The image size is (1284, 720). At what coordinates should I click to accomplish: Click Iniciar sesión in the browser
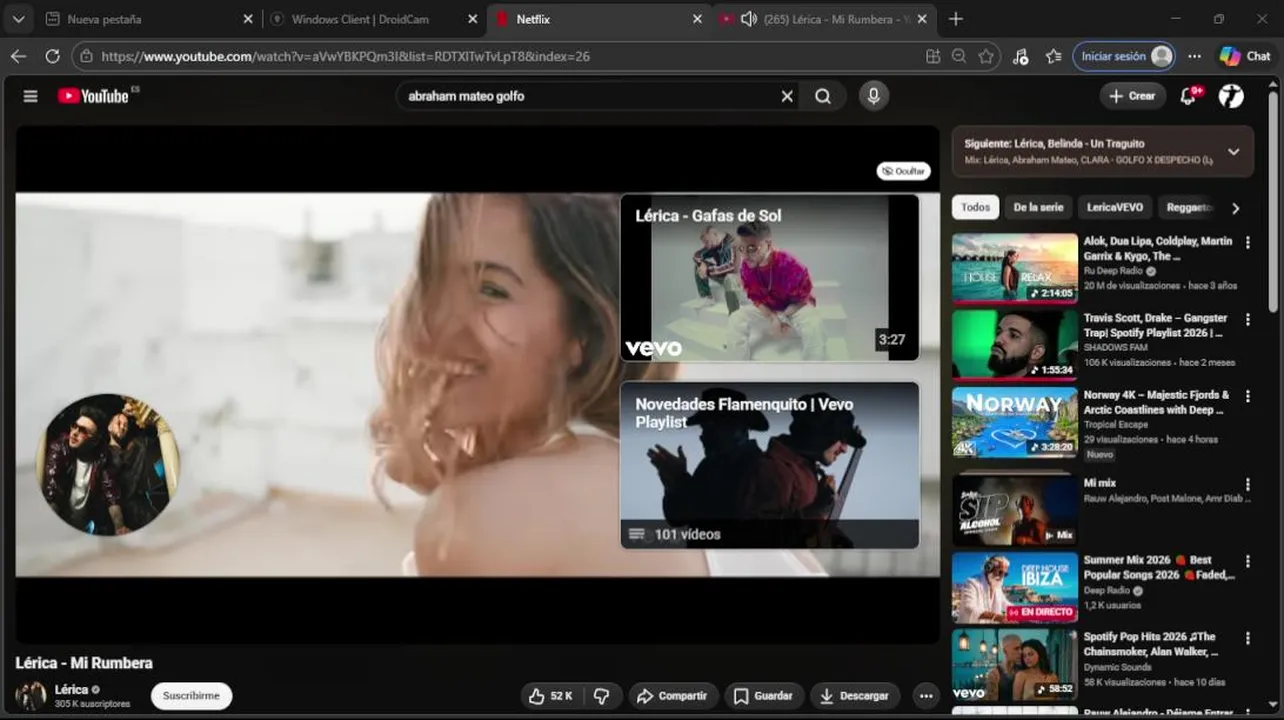click(1124, 56)
